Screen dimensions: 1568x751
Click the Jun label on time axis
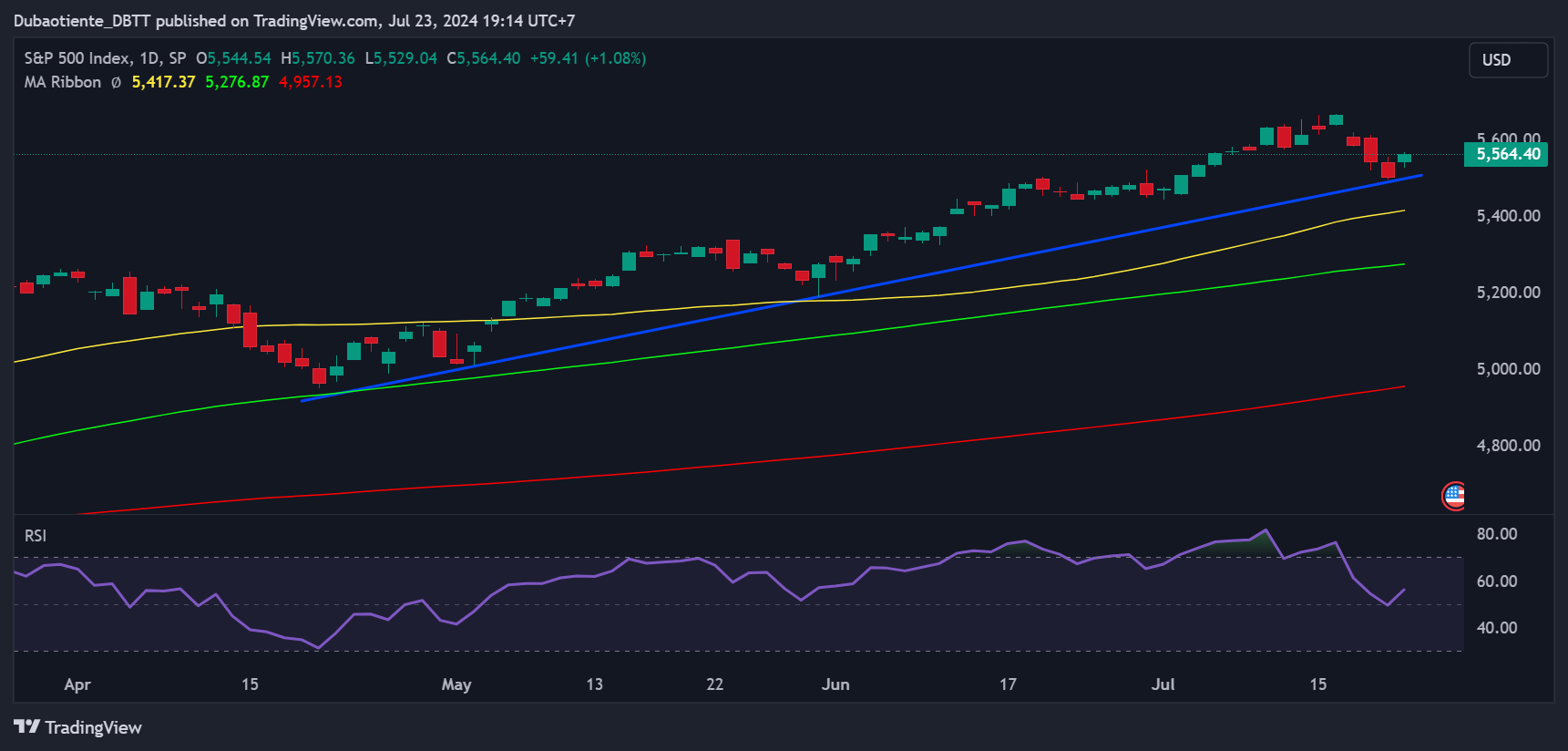pos(835,684)
